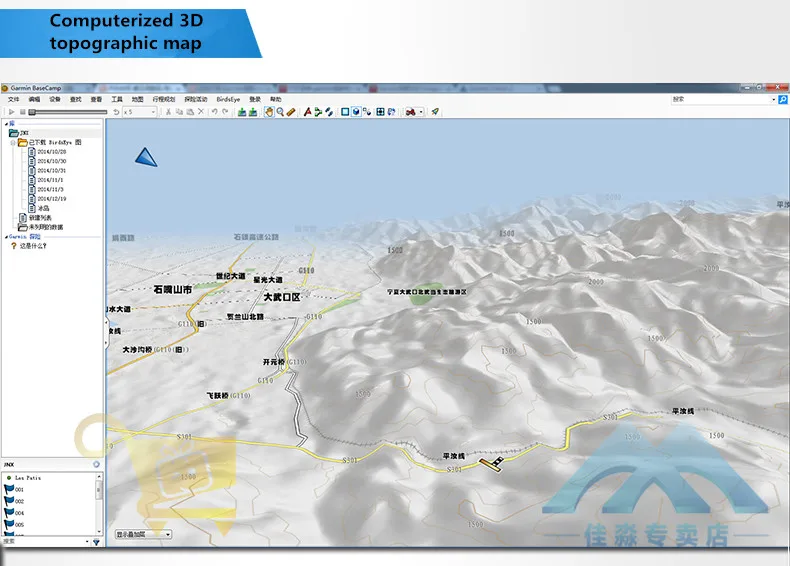The width and height of the screenshot is (790, 566).
Task: Switch to 3D map view icon
Action: coord(356,112)
